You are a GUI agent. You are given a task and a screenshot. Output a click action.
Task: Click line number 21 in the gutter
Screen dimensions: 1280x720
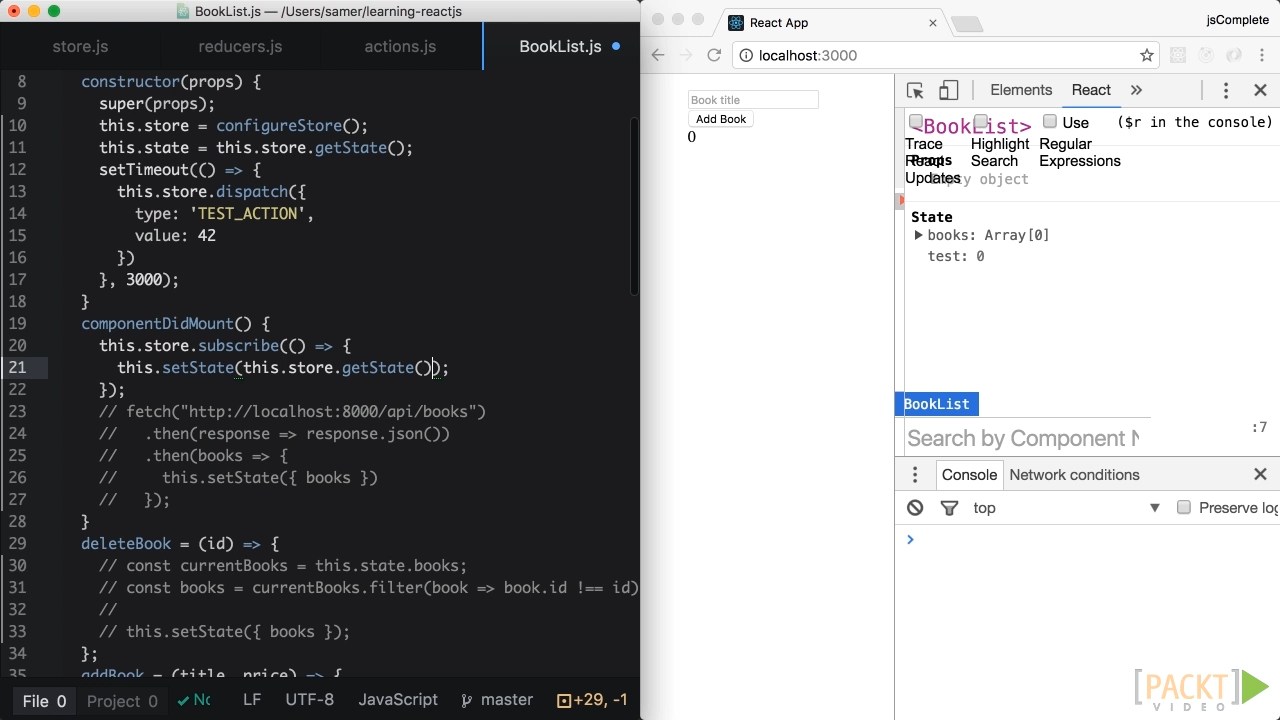point(17,368)
